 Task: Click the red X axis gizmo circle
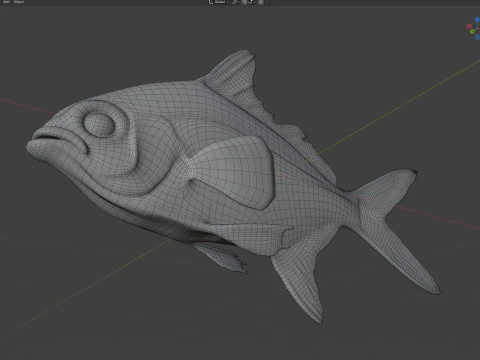point(469,26)
